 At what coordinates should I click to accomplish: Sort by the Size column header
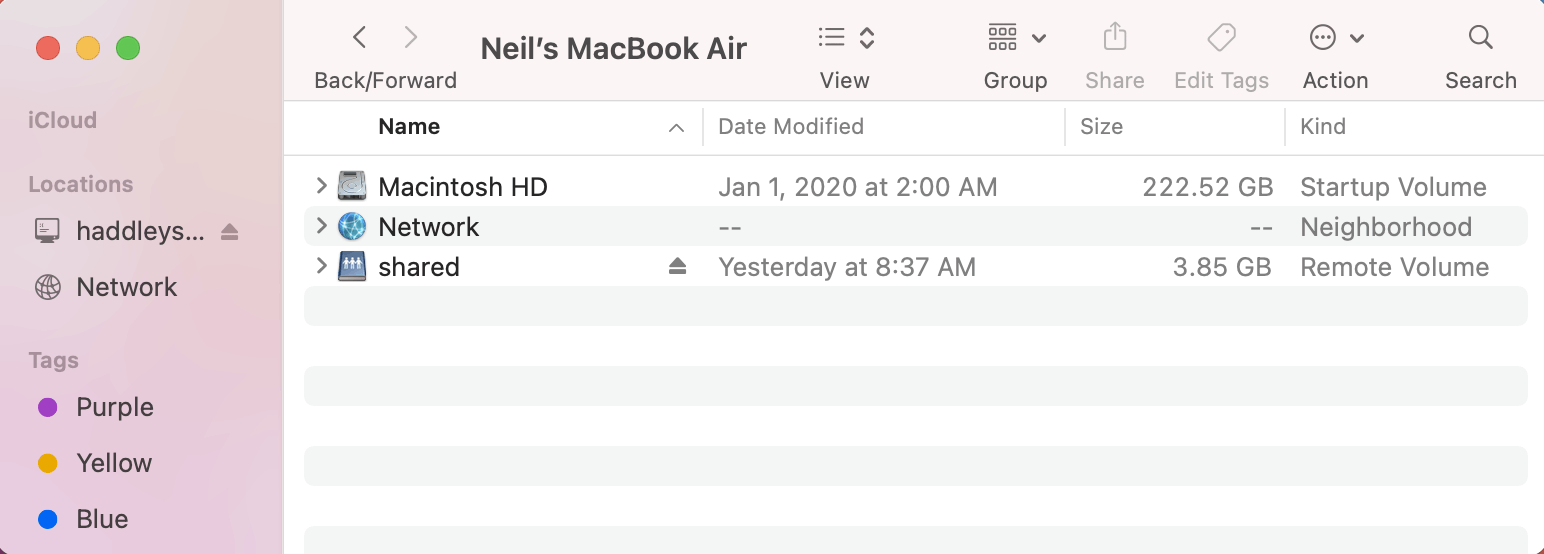(1101, 127)
